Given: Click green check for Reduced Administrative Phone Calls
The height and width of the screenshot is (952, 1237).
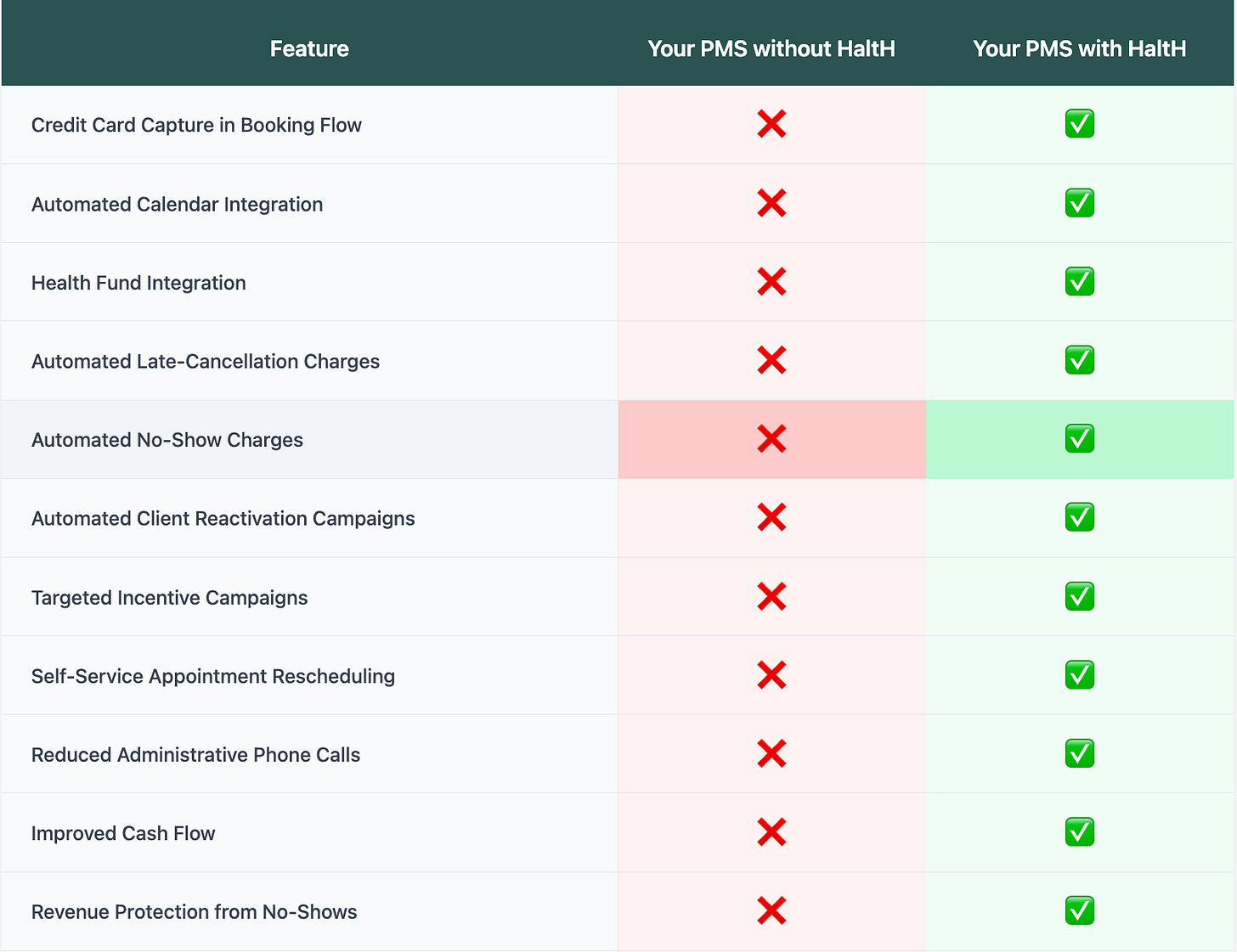Looking at the screenshot, I should click(1079, 753).
